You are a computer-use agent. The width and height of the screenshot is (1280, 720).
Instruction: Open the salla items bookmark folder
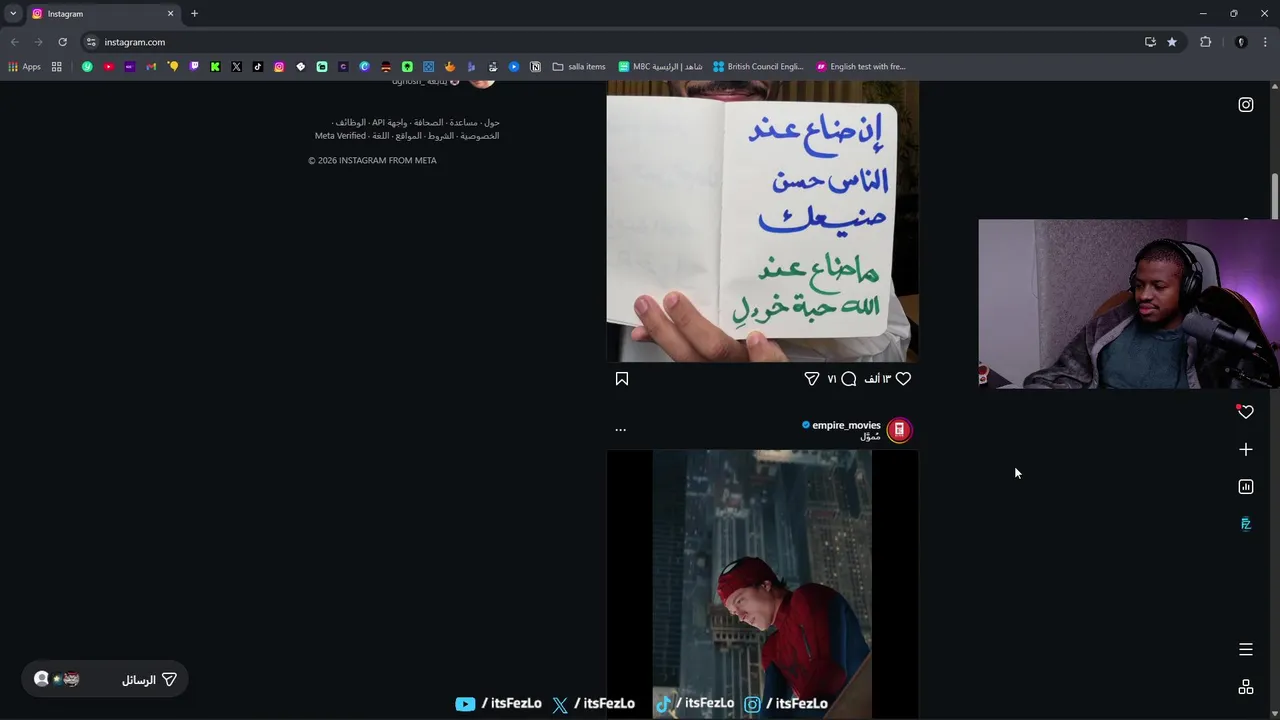coord(579,67)
